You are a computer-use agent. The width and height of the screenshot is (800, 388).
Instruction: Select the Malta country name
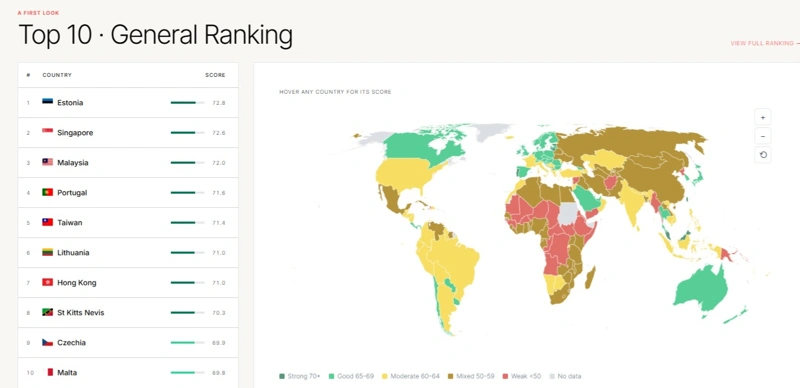click(x=67, y=373)
